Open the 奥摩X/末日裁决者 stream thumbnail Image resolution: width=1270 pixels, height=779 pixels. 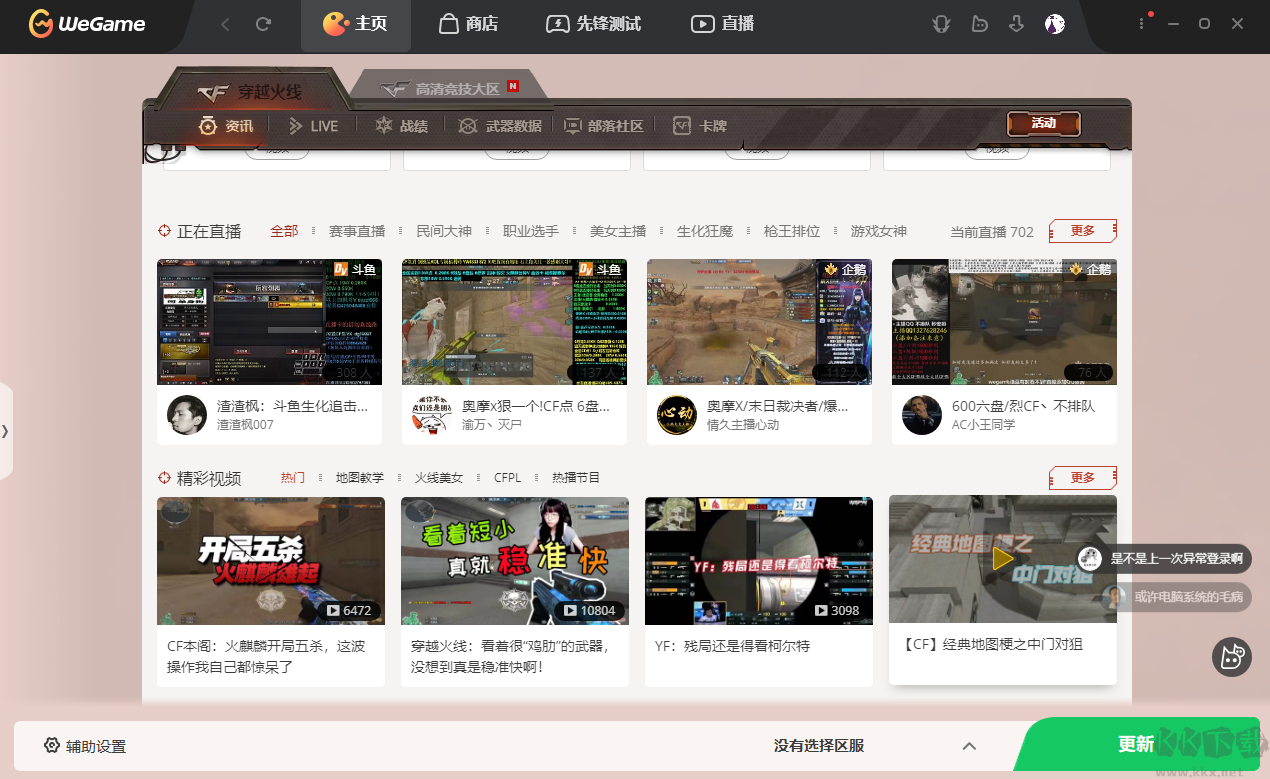click(x=759, y=322)
